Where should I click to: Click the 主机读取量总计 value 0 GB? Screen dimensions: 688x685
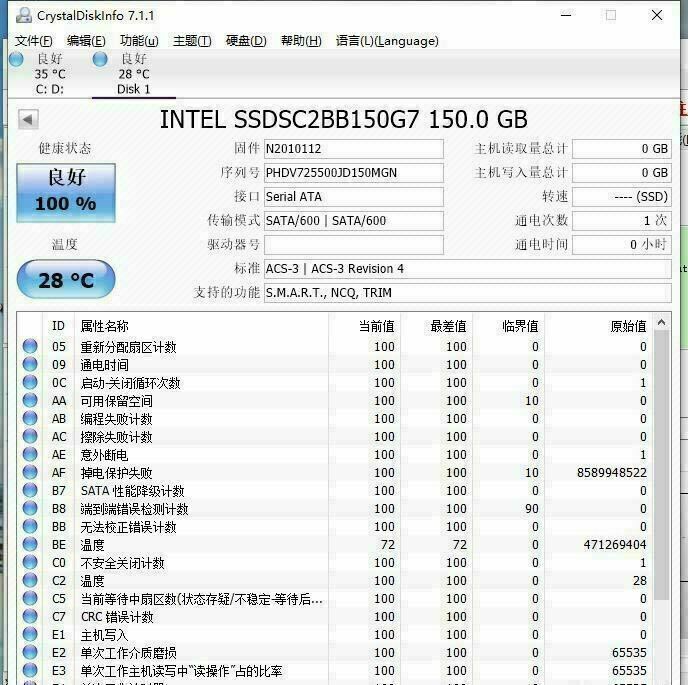622,149
